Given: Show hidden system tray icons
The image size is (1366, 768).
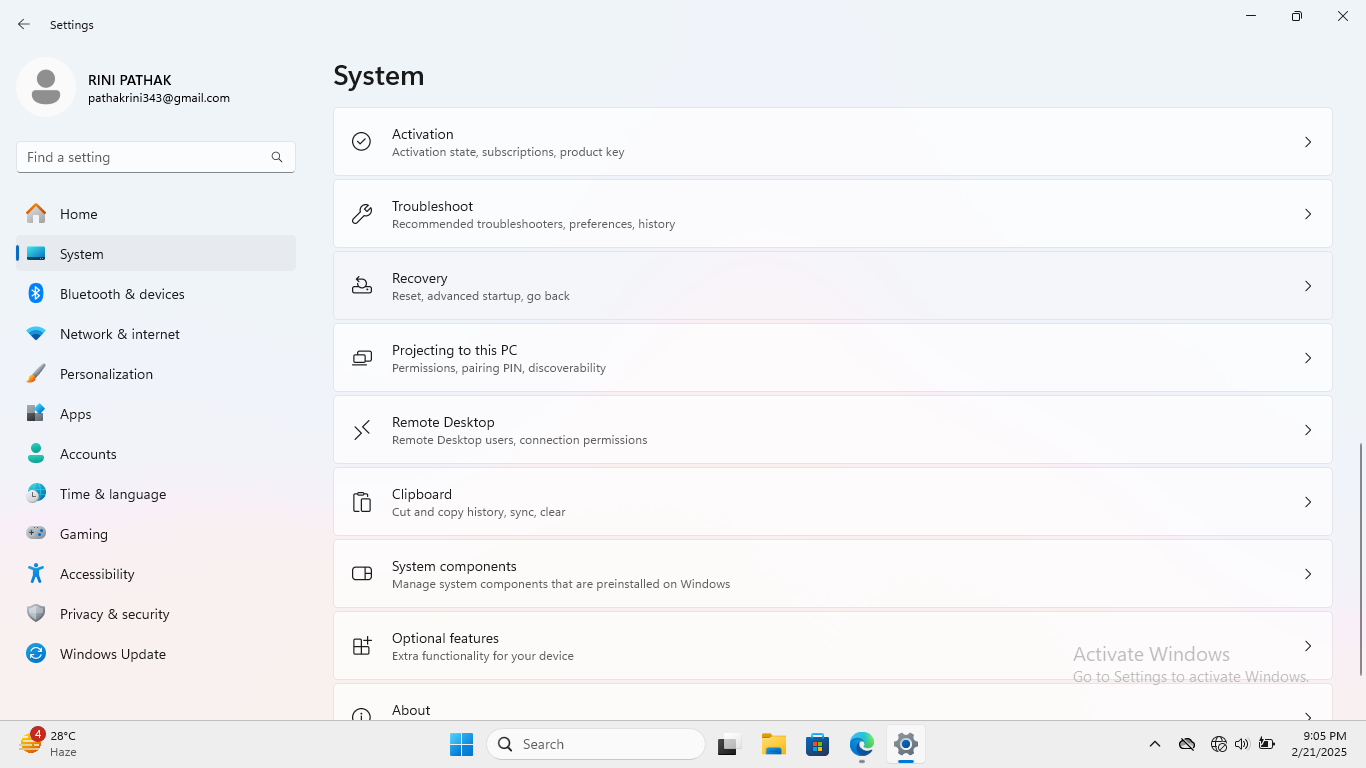Looking at the screenshot, I should [1154, 744].
